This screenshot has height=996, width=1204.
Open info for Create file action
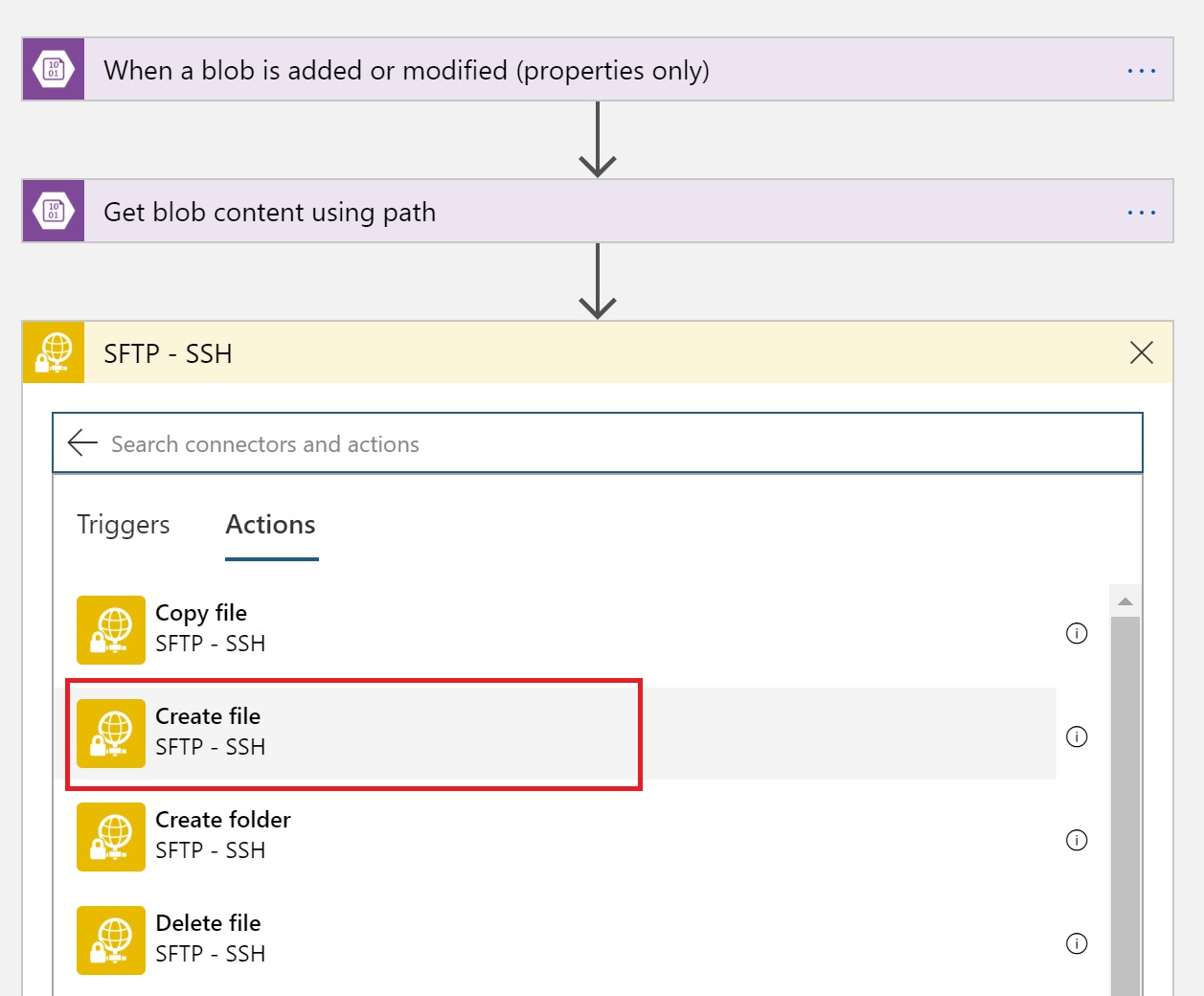coord(1077,736)
